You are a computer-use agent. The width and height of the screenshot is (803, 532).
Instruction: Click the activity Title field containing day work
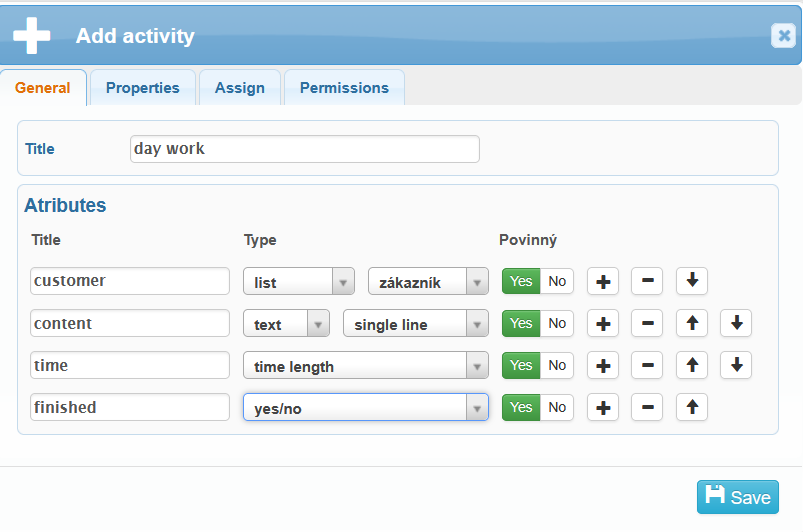[304, 149]
